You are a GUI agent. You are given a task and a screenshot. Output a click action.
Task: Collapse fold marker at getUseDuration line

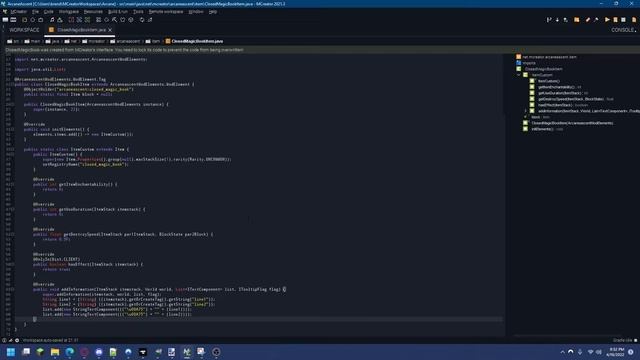coord(13,209)
